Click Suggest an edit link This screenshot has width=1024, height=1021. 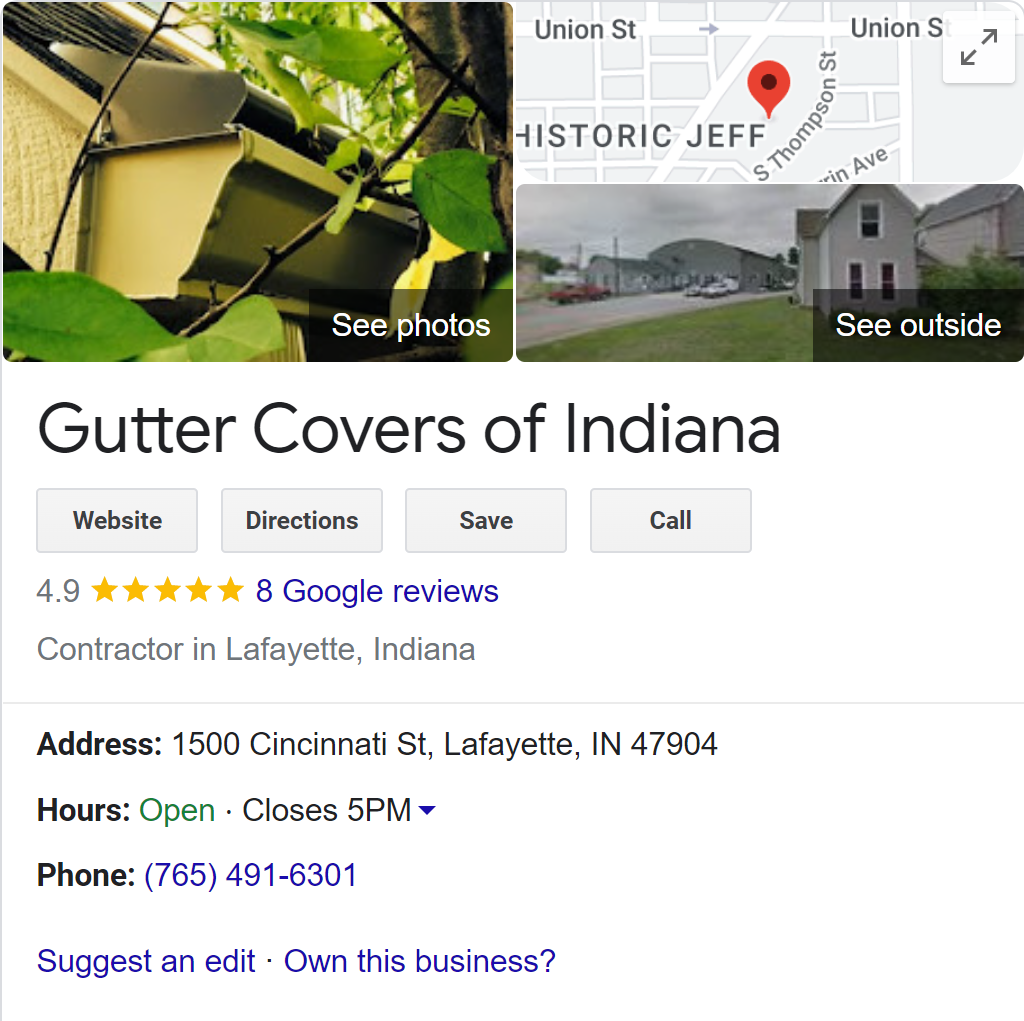[146, 961]
